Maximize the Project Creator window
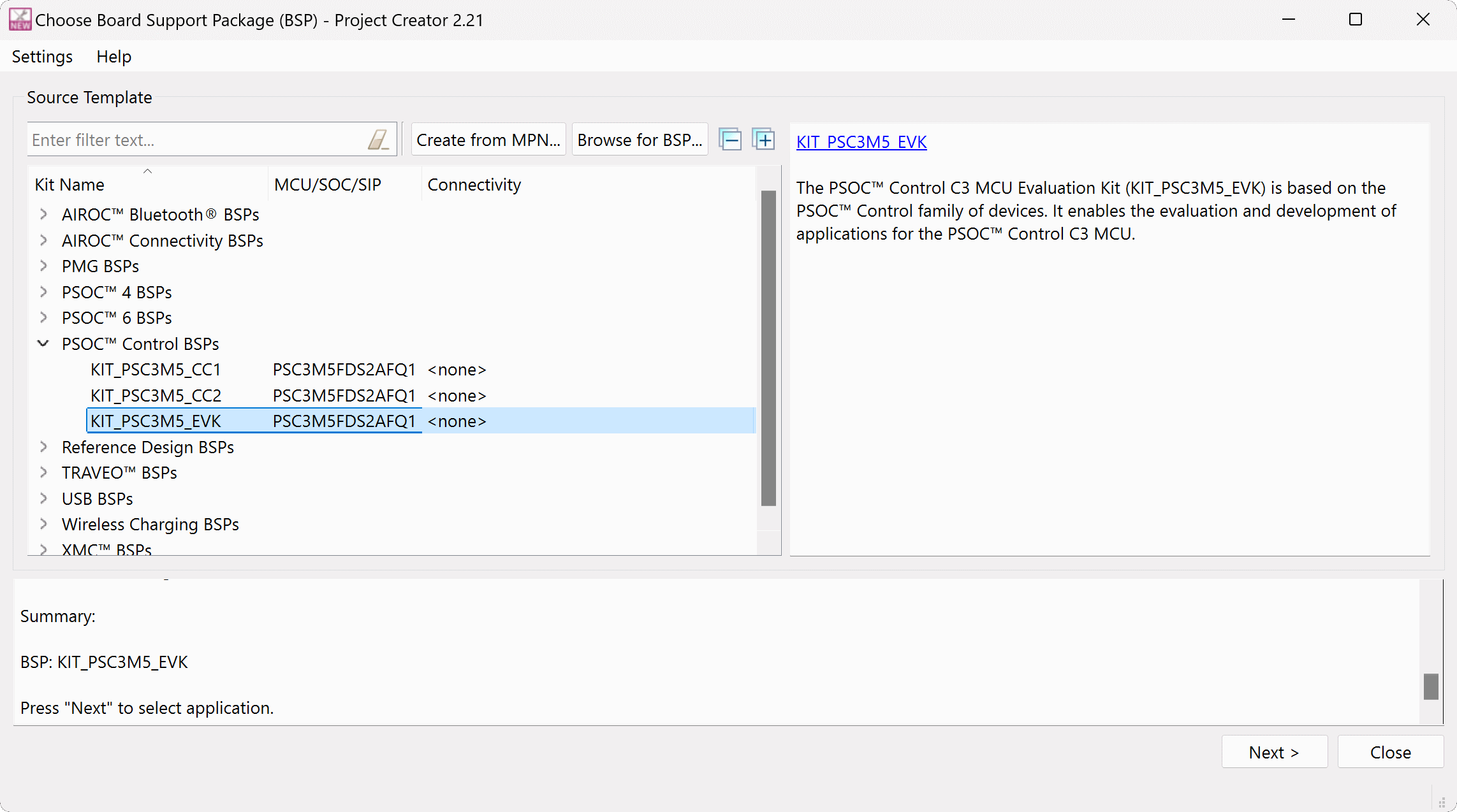This screenshot has height=812, width=1457. click(1356, 20)
